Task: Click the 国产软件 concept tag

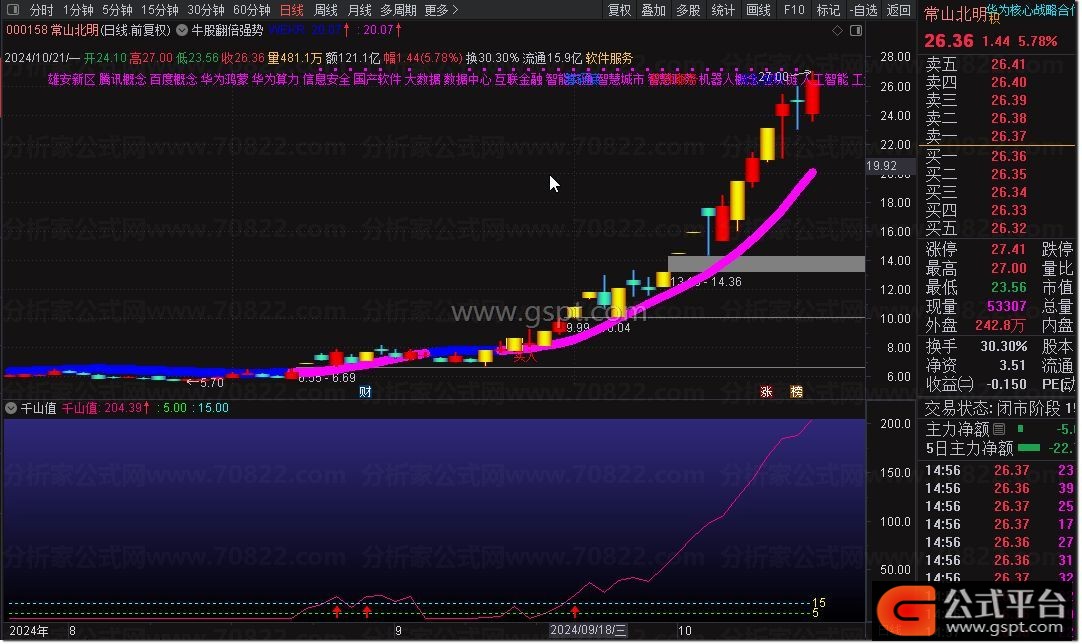Action: (377, 79)
